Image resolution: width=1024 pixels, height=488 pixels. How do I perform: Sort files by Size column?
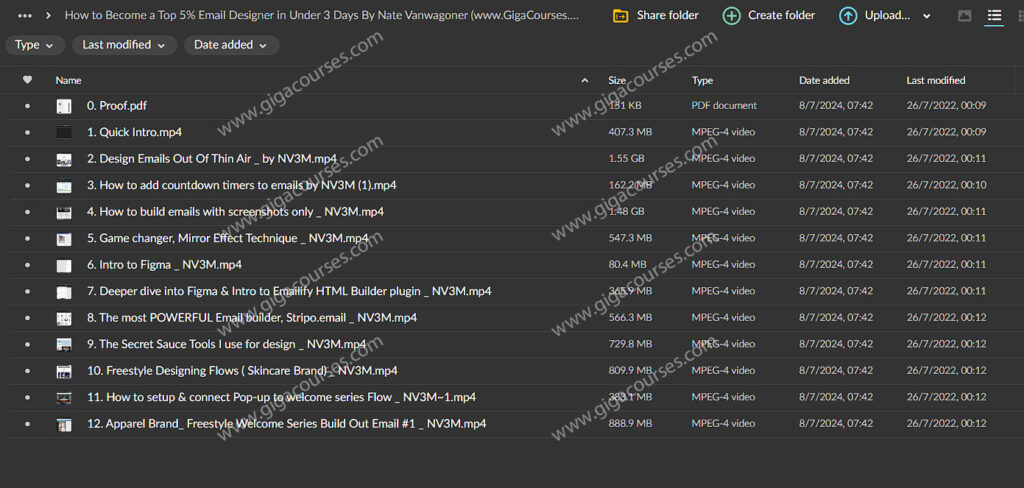coord(617,80)
